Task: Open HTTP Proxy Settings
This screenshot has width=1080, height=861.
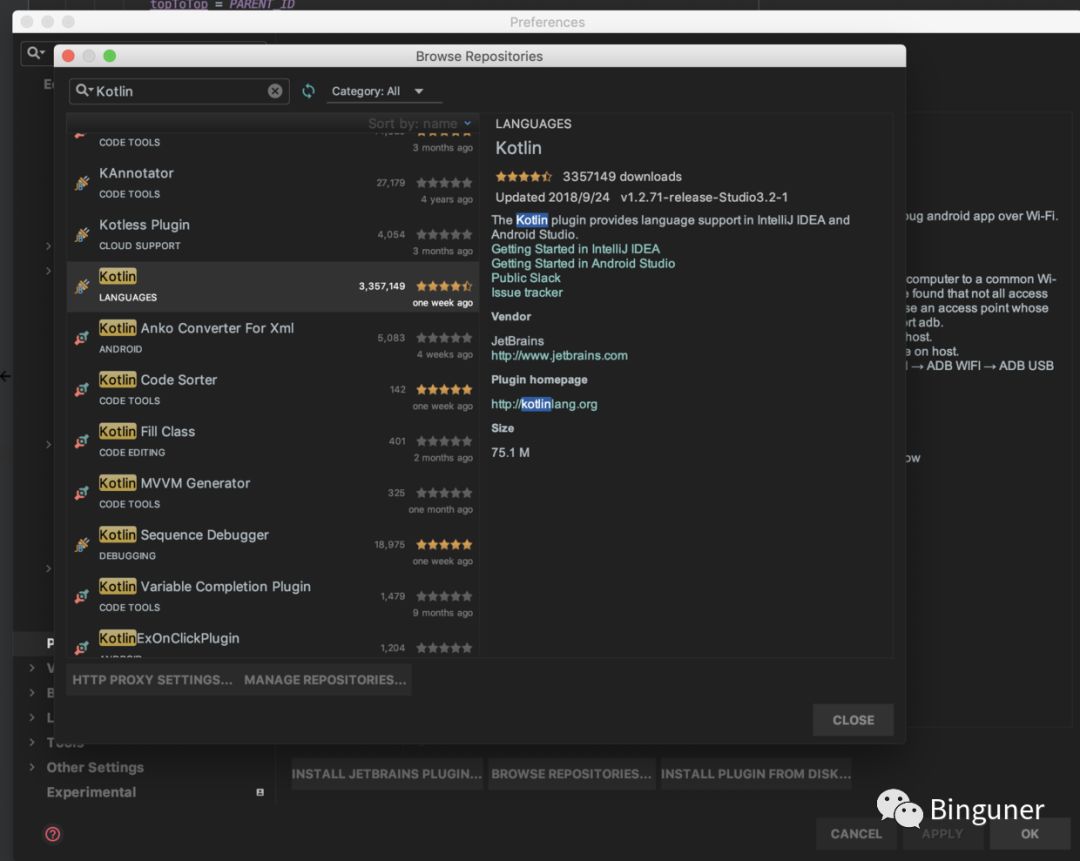Action: [x=152, y=680]
